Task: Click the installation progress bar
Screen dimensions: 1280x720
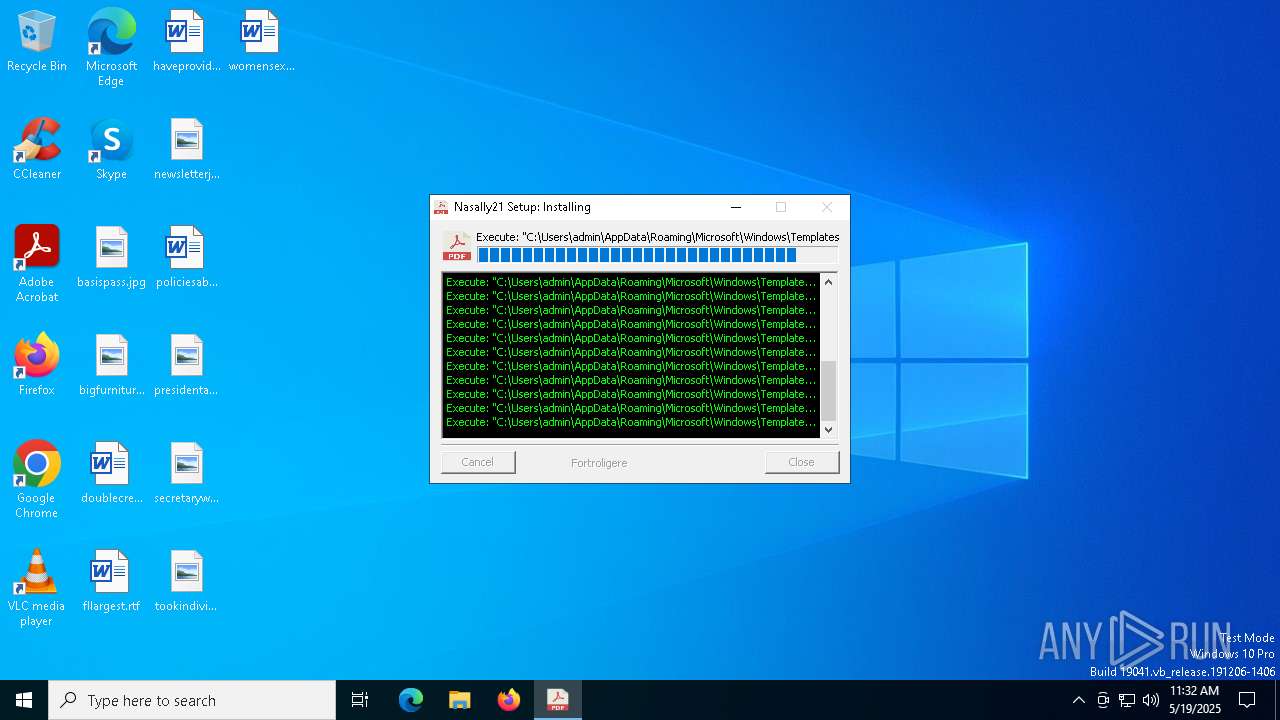Action: (x=657, y=255)
